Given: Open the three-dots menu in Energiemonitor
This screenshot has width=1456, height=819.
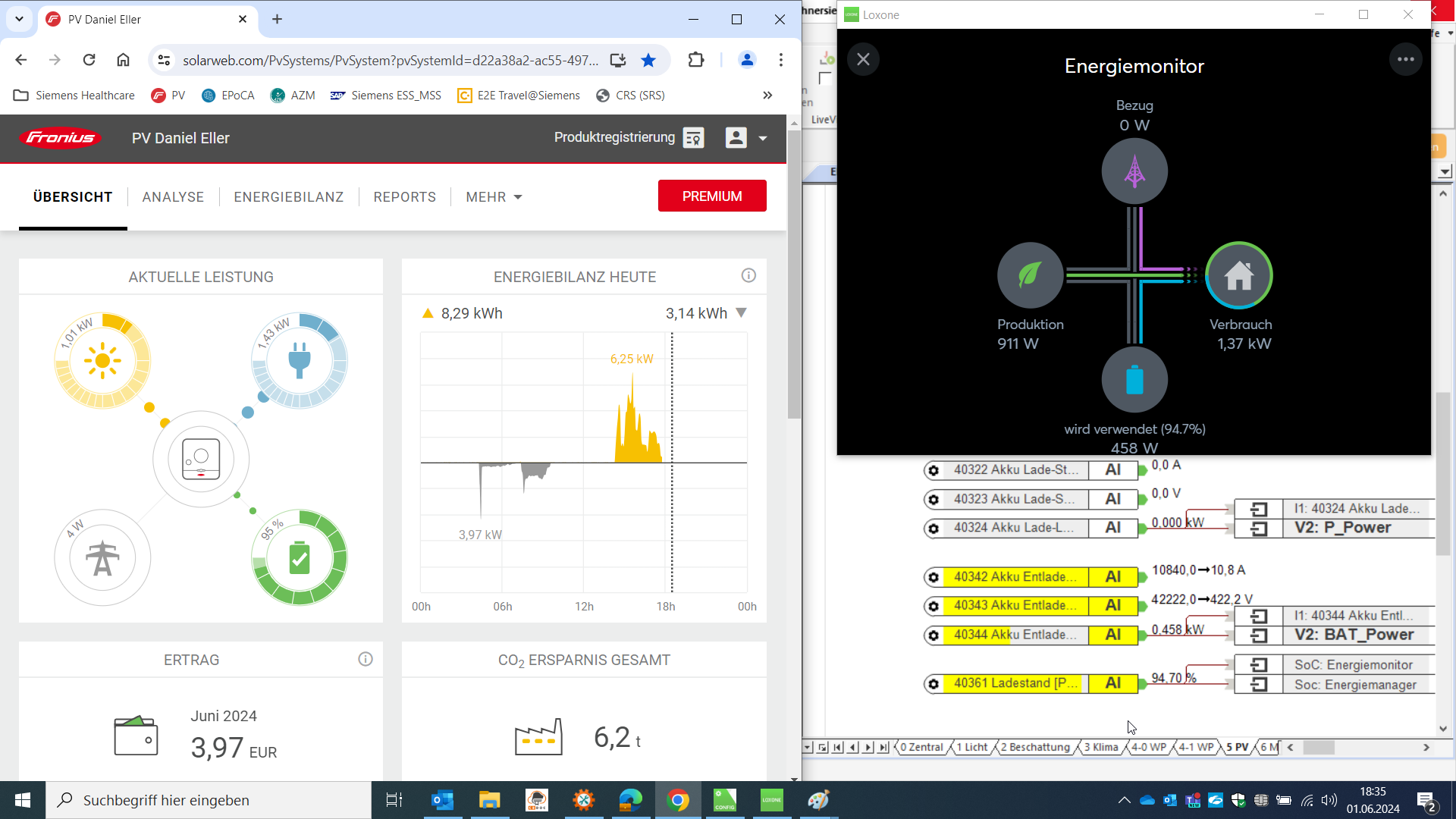Looking at the screenshot, I should tap(1405, 59).
